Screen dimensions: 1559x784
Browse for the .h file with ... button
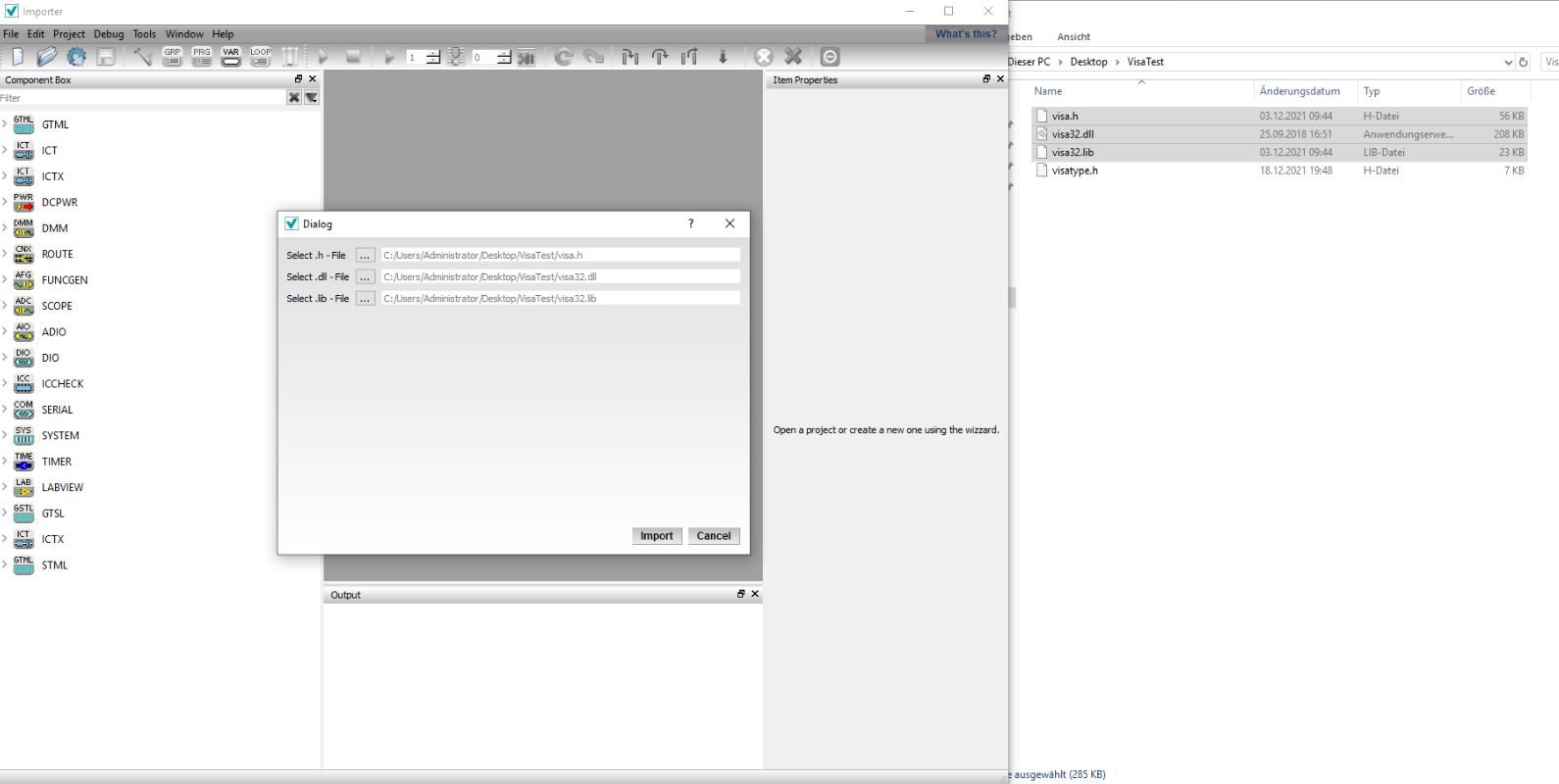365,255
